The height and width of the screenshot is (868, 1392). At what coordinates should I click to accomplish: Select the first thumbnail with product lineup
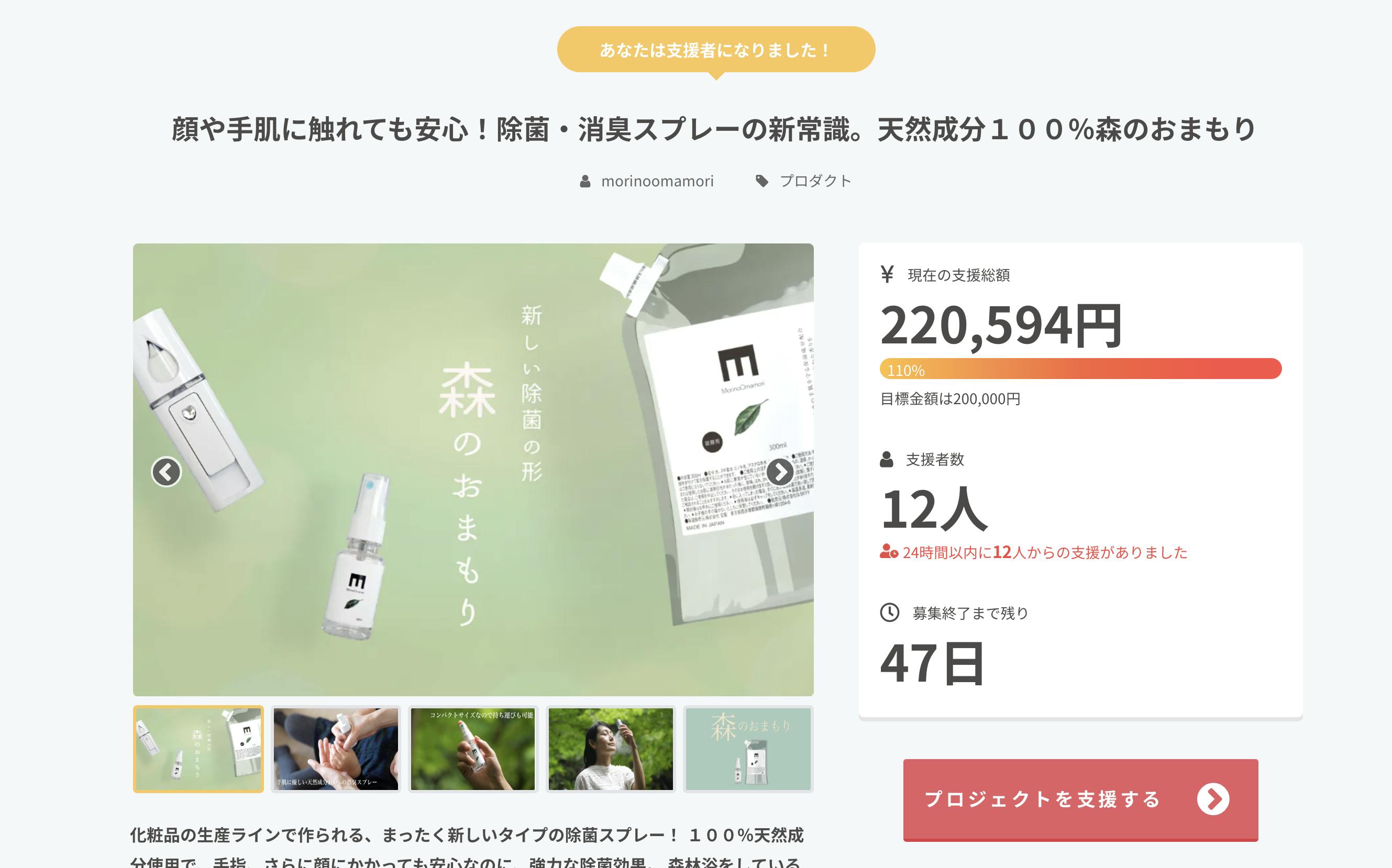click(x=198, y=749)
